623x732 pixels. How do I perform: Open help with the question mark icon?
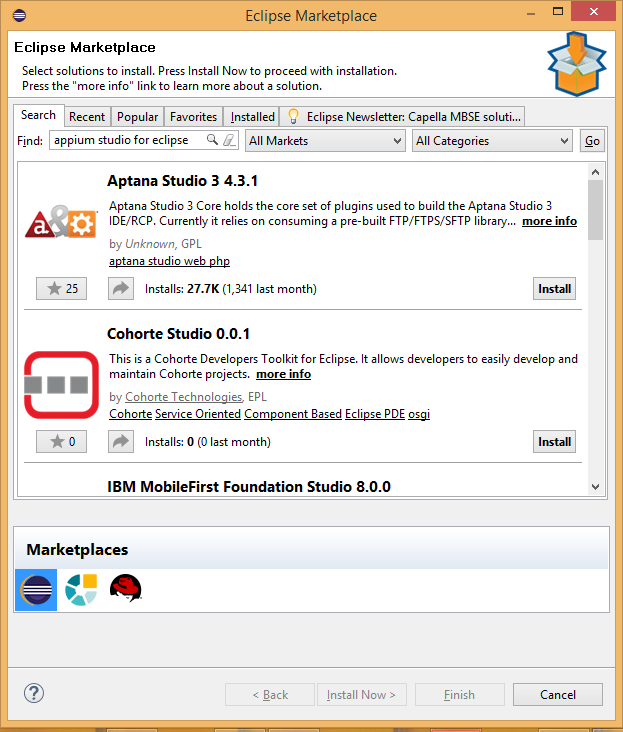pos(34,693)
